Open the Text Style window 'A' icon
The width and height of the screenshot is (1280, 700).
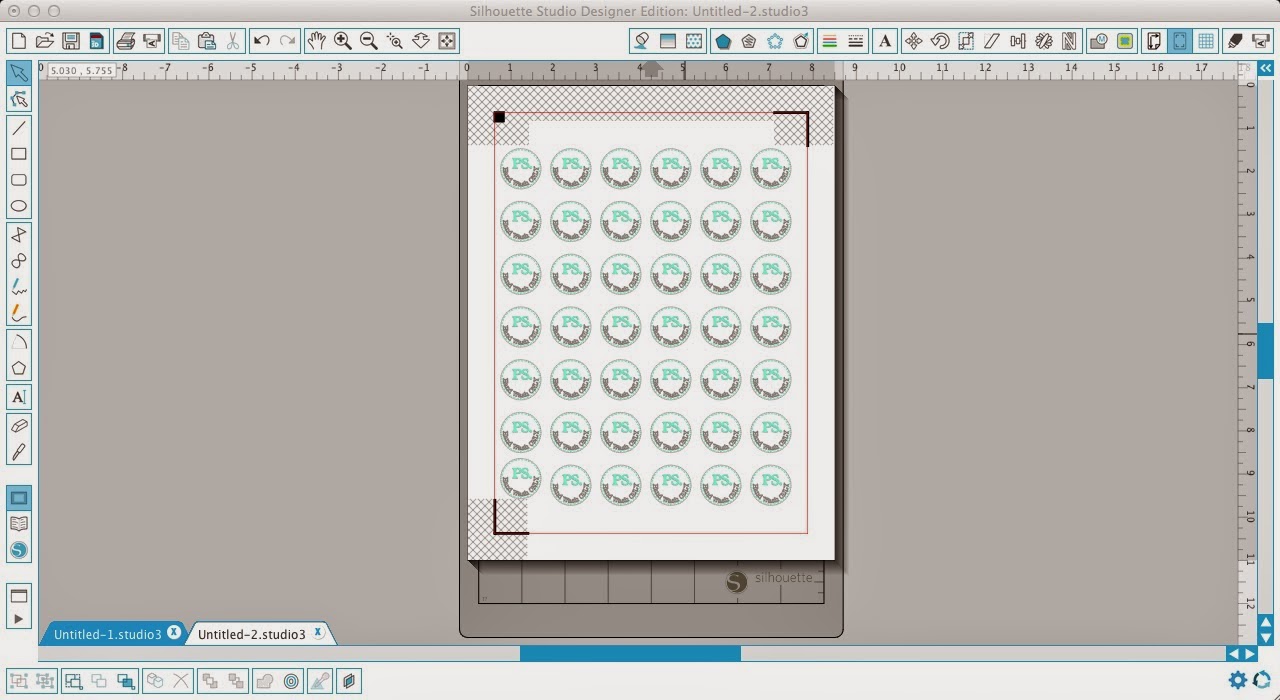pyautogui.click(x=885, y=41)
